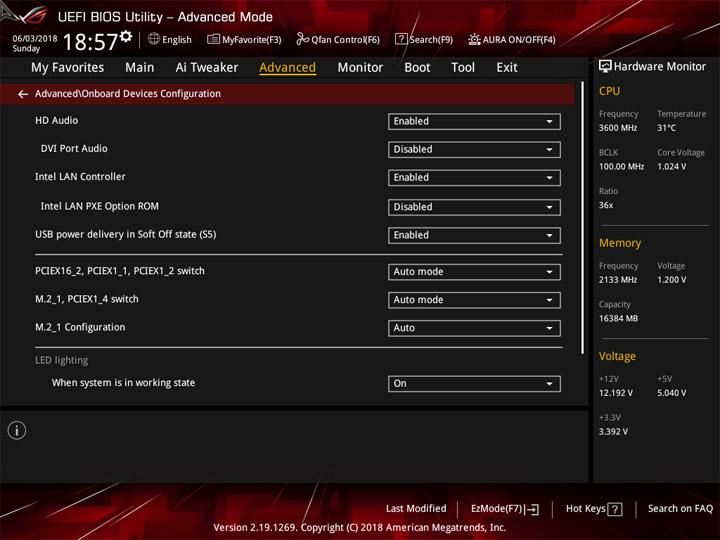Click the back arrow in the breadcrumb bar

tap(23, 94)
